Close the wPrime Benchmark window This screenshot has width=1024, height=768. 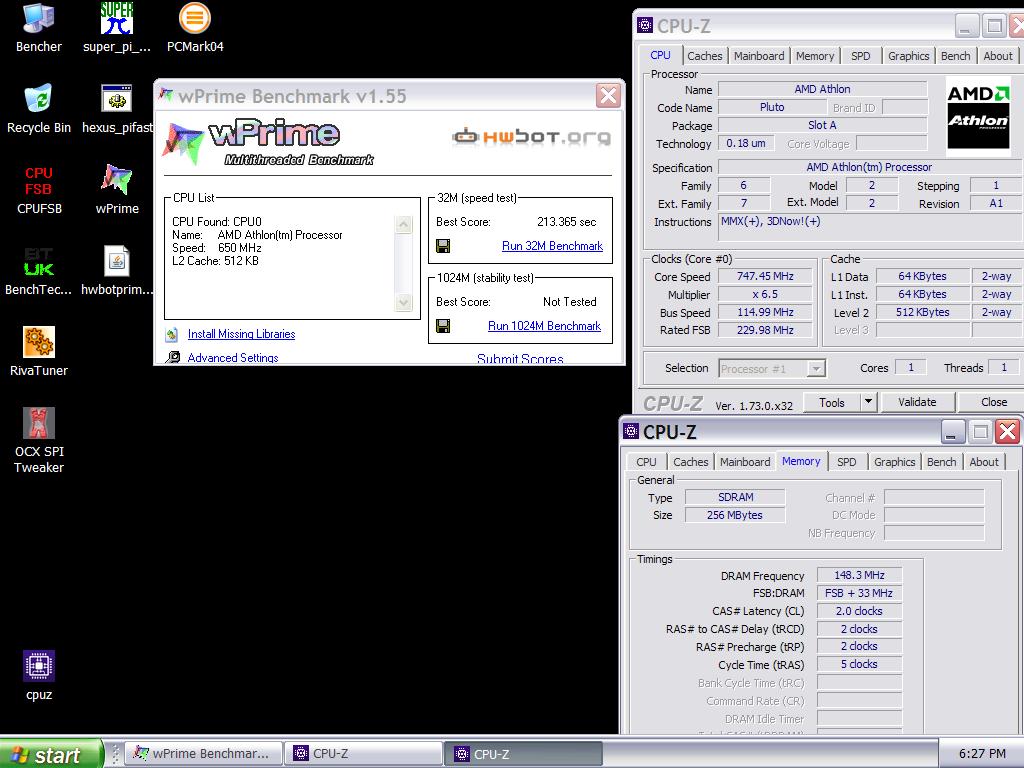pos(608,96)
